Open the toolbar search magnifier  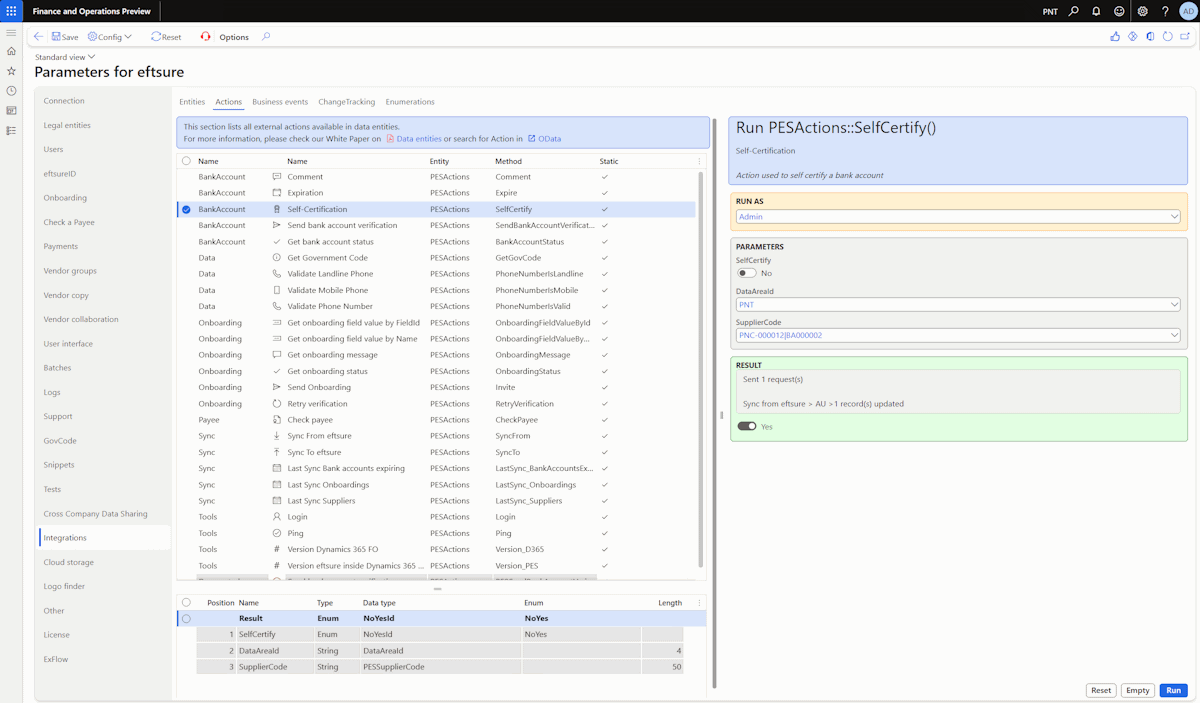(266, 37)
